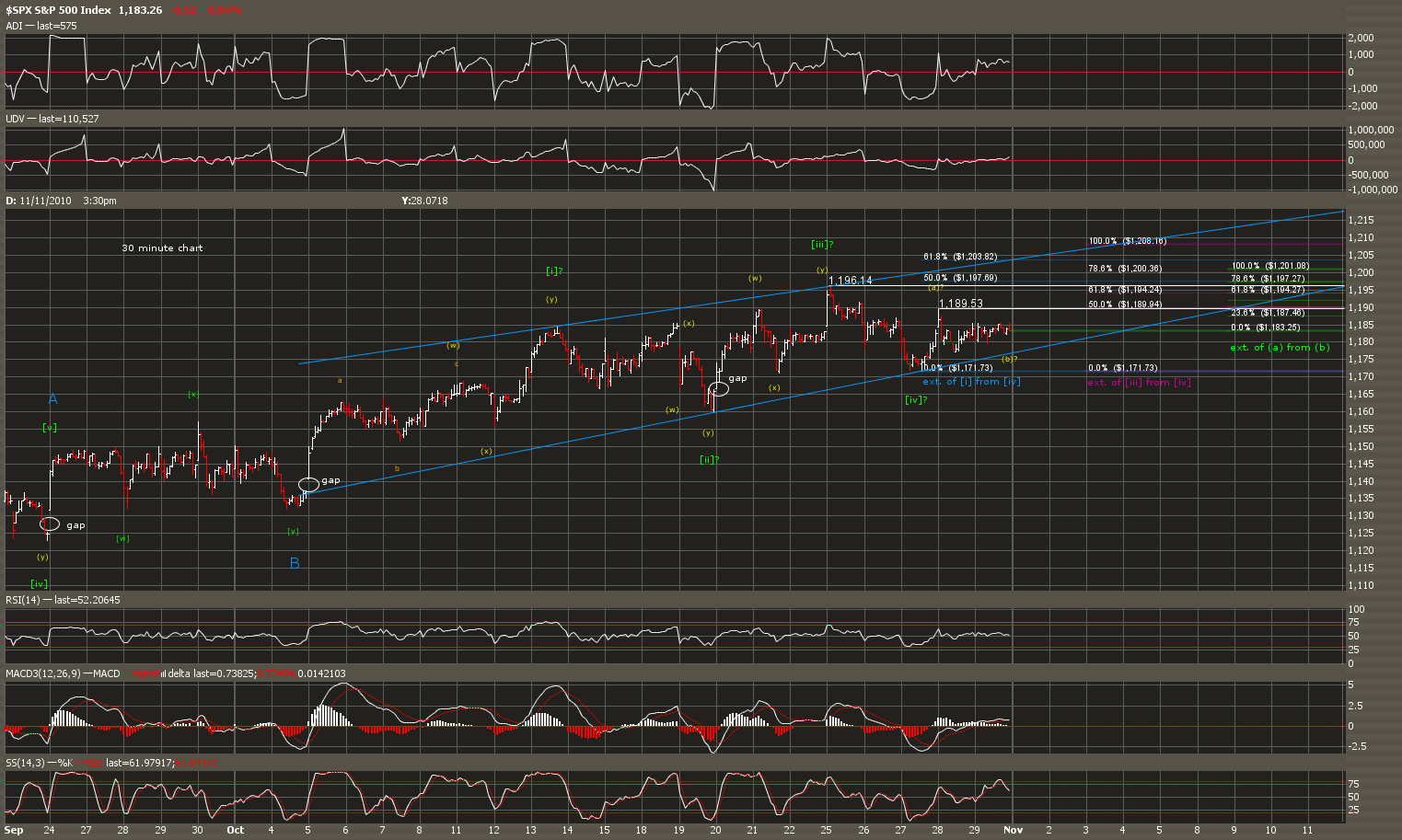The image size is (1402, 840).
Task: Select the UDV last=110,527 indicator label
Action: (52, 119)
